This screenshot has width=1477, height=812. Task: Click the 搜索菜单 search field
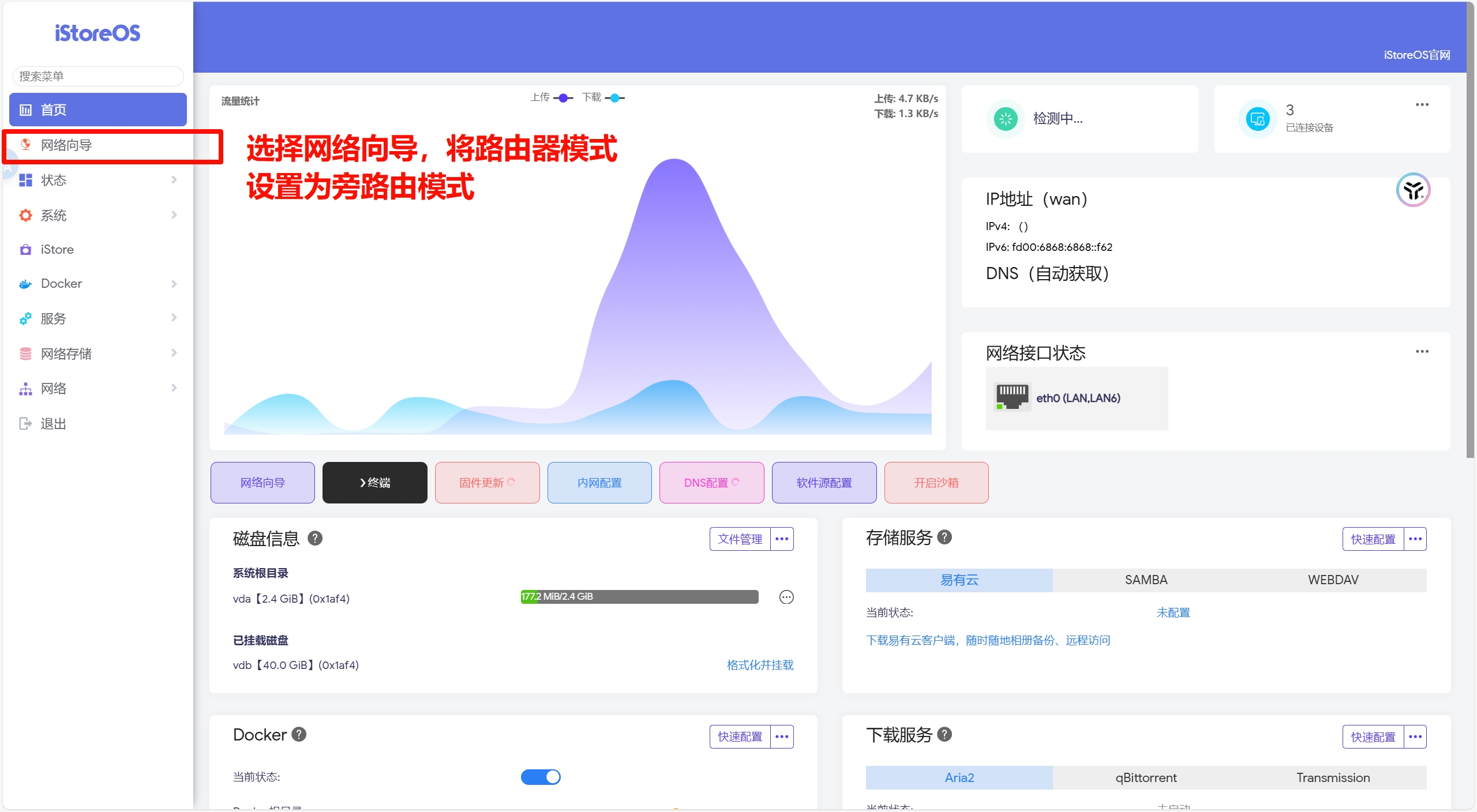98,76
